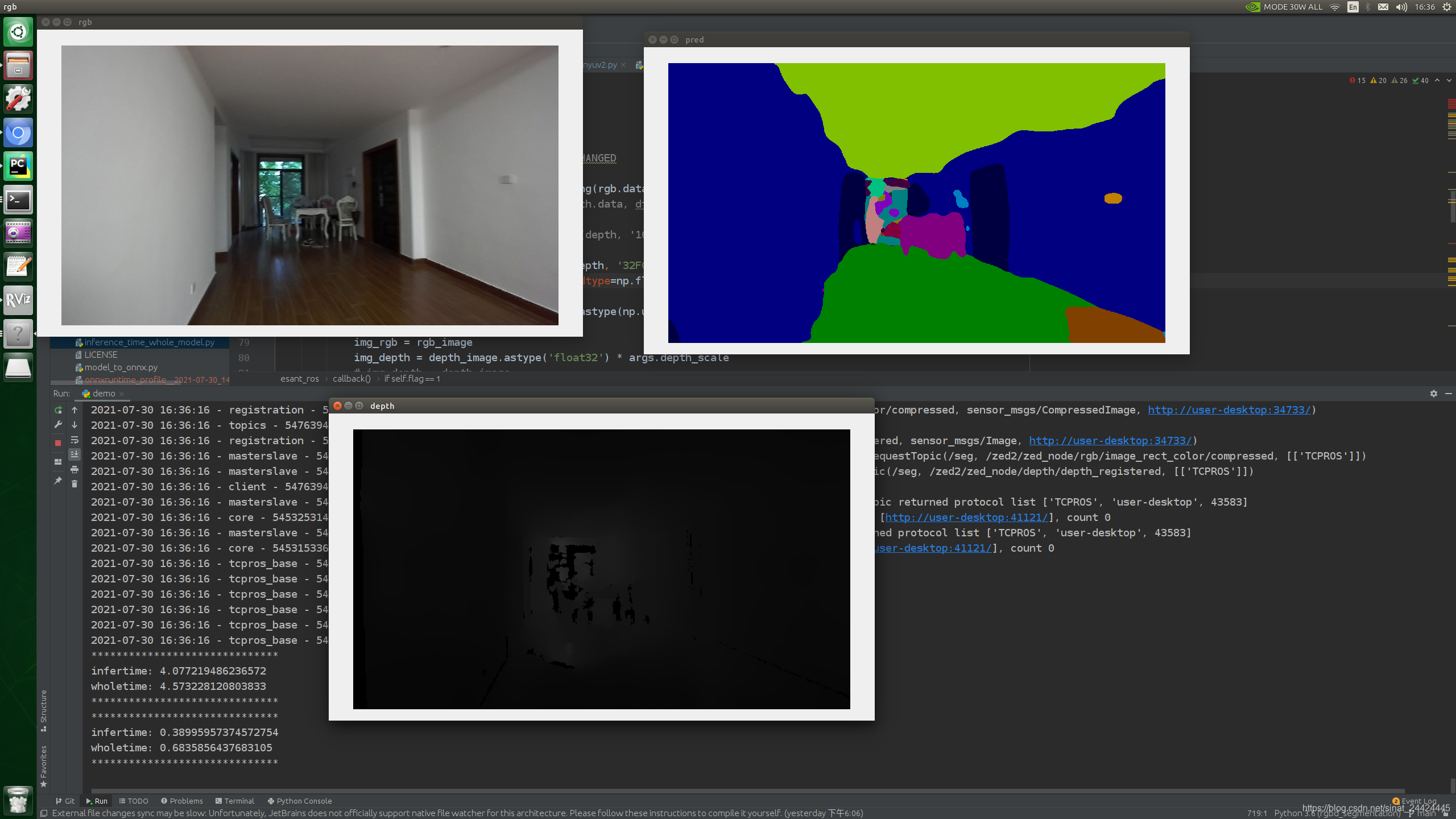The image size is (1456, 819).
Task: Toggle soft-wrap in run console
Action: (75, 440)
